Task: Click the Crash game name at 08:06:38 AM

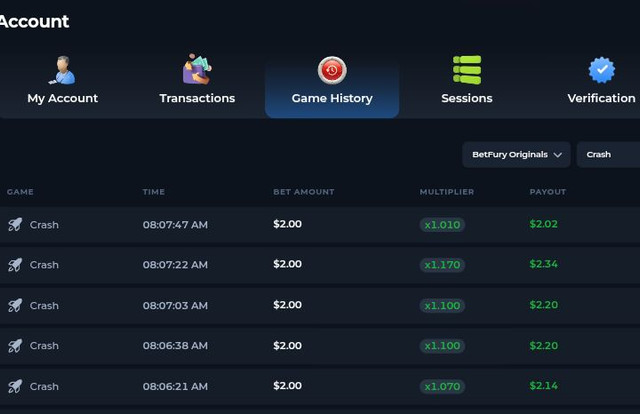Action: (44, 345)
